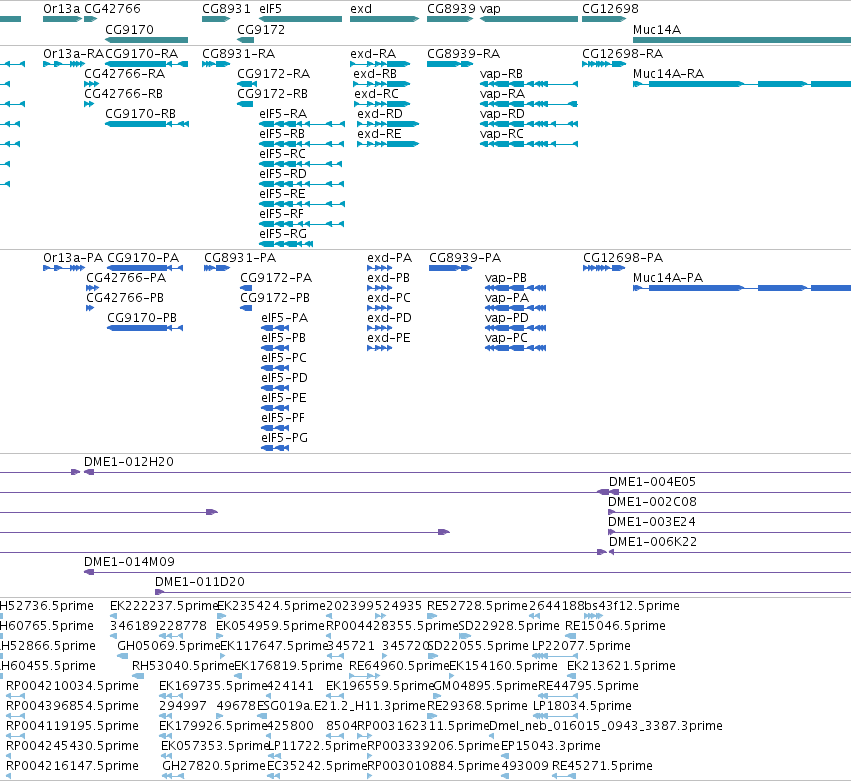Select the CG8931 gene label

click(226, 9)
